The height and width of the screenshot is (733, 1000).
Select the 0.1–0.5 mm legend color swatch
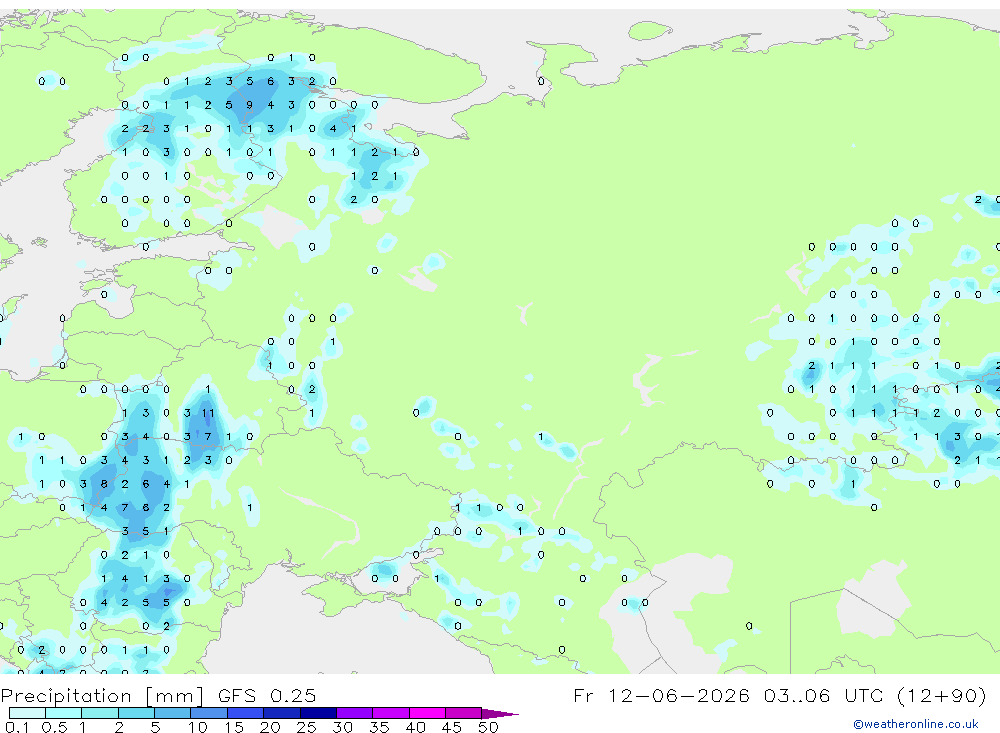(x=27, y=713)
